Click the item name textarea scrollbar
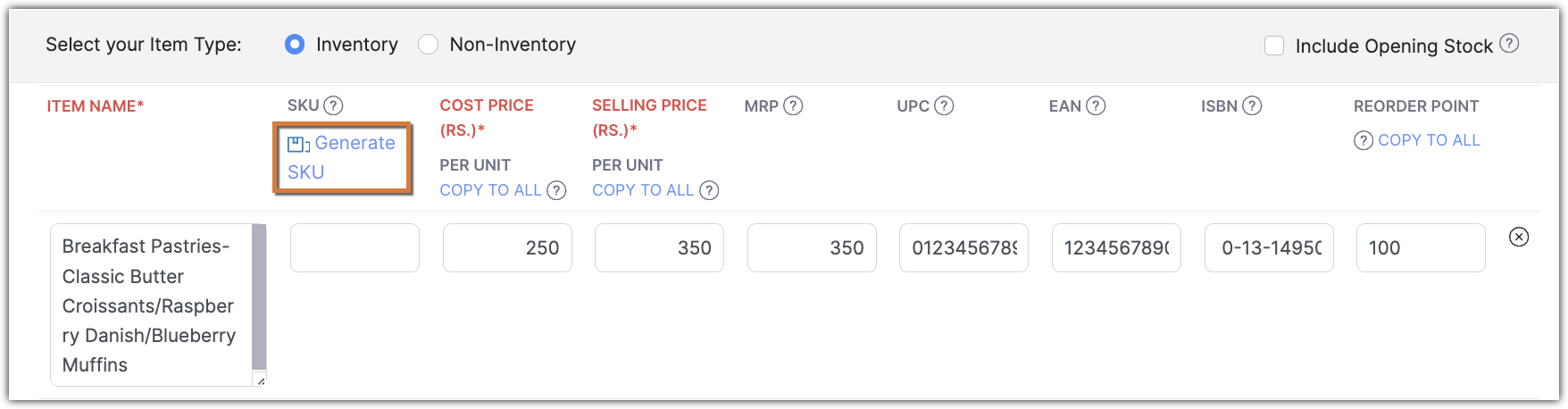Screen dimensions: 1568x409 coord(259,296)
